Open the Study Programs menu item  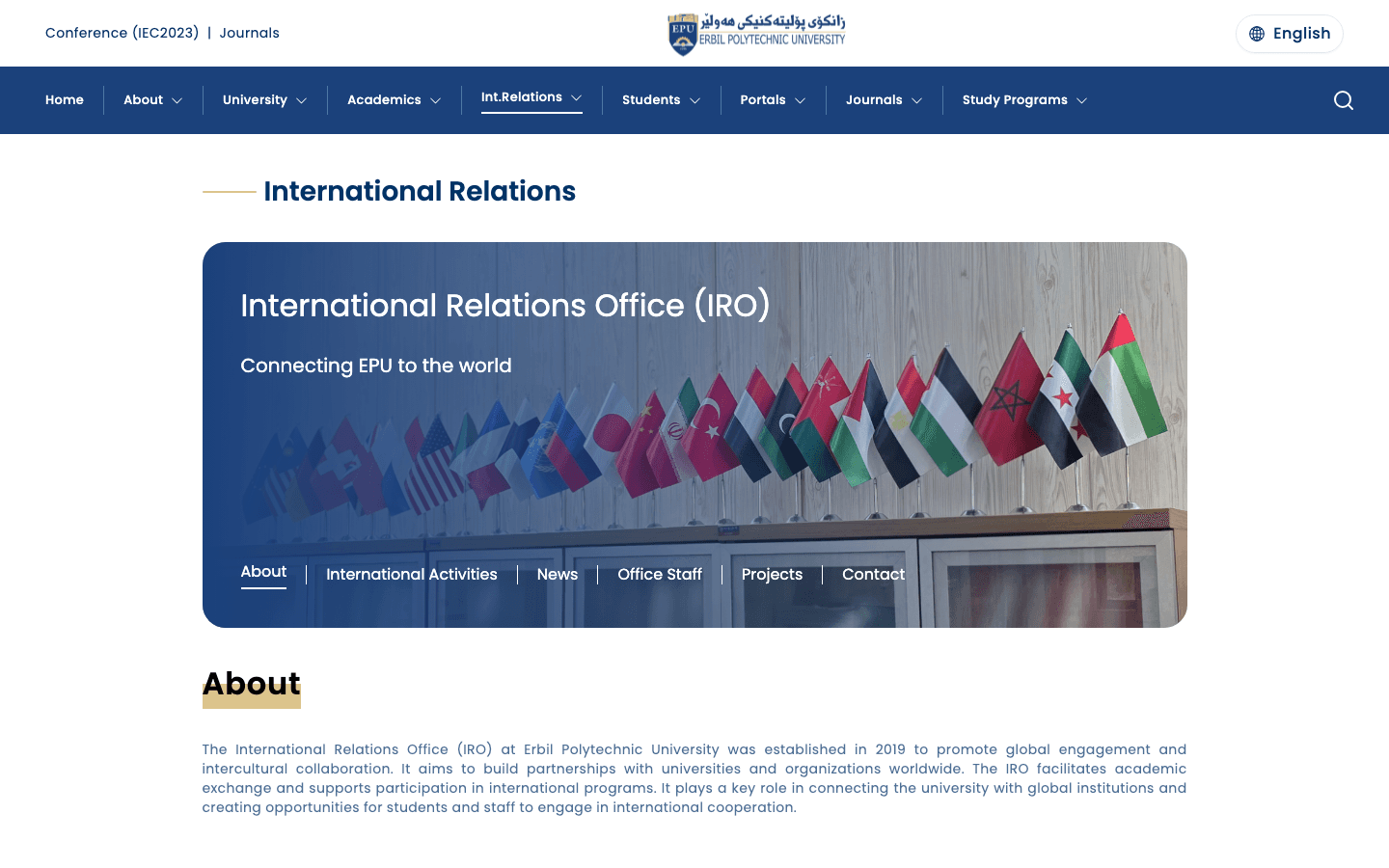(x=1015, y=100)
